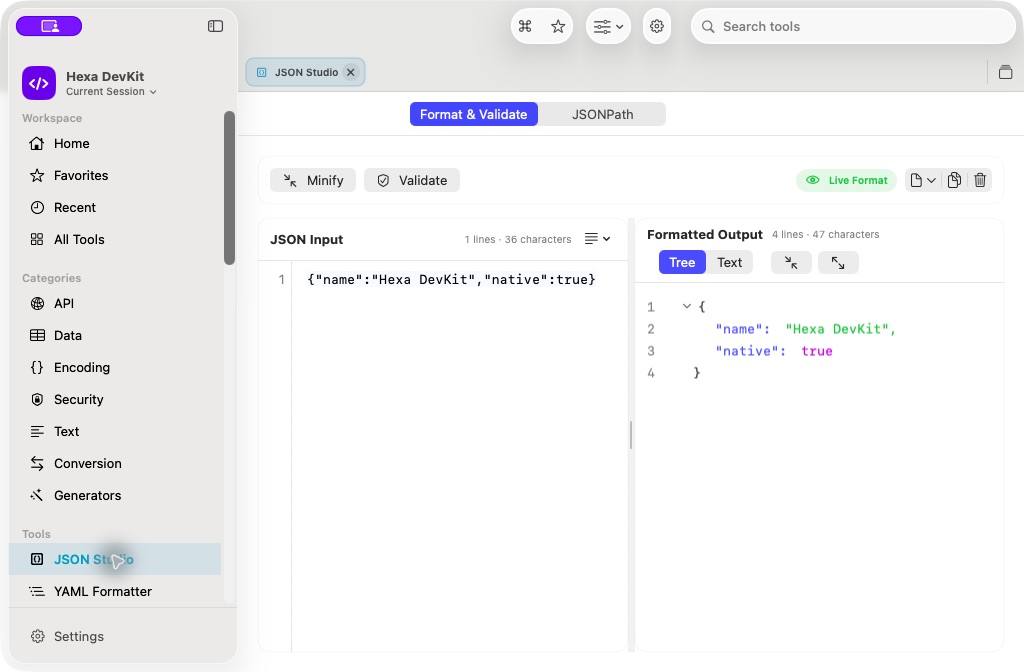
Task: Collapse the root object chevron
Action: [686, 306]
